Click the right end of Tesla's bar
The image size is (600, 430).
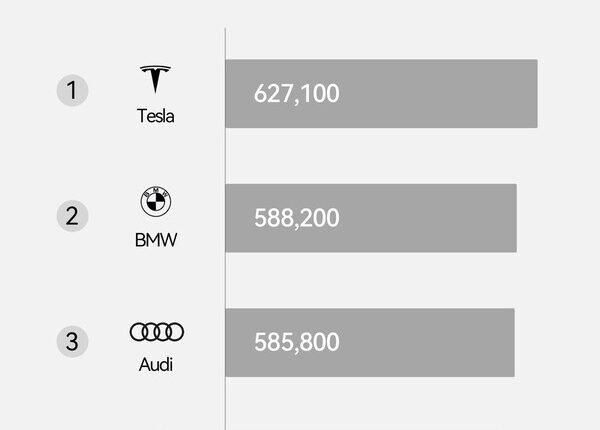(532, 94)
